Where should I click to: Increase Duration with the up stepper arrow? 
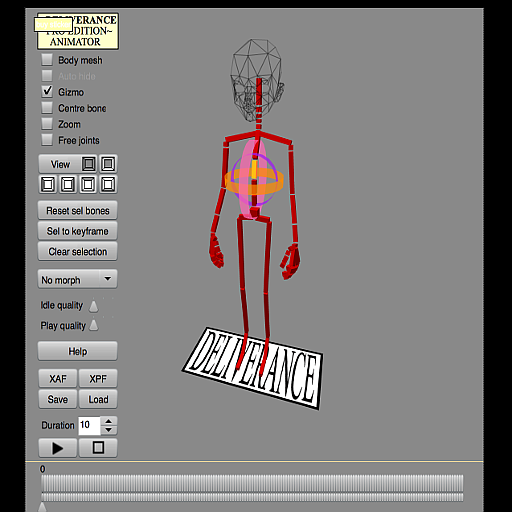[x=109, y=421]
